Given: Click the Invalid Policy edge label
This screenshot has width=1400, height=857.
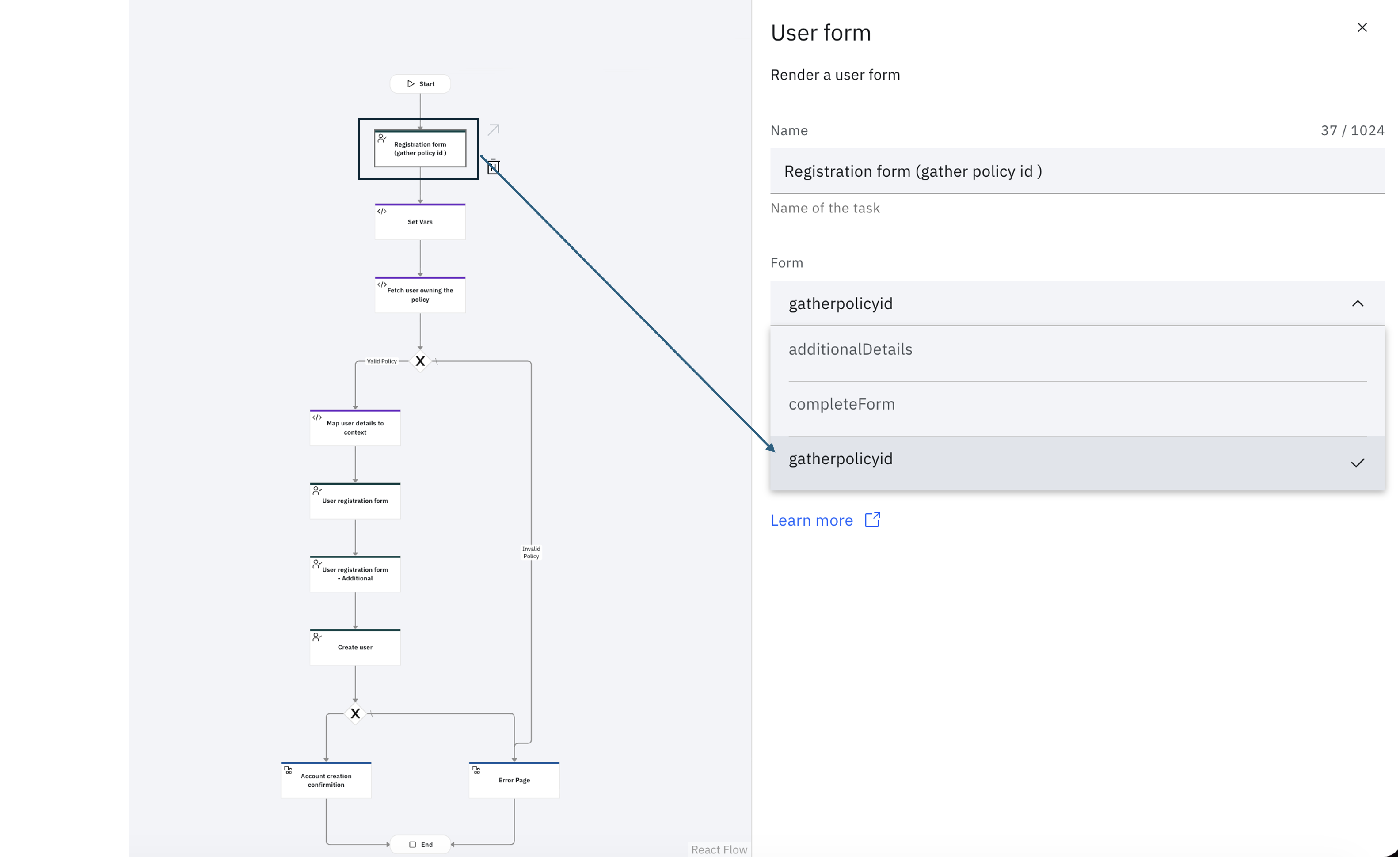Looking at the screenshot, I should 531,553.
